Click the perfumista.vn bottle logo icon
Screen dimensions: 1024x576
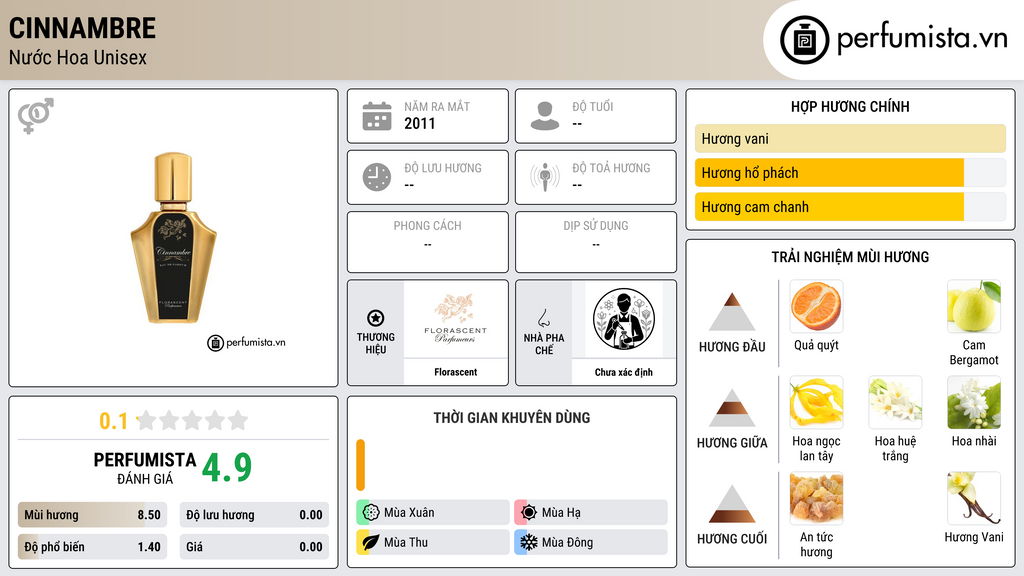click(804, 40)
